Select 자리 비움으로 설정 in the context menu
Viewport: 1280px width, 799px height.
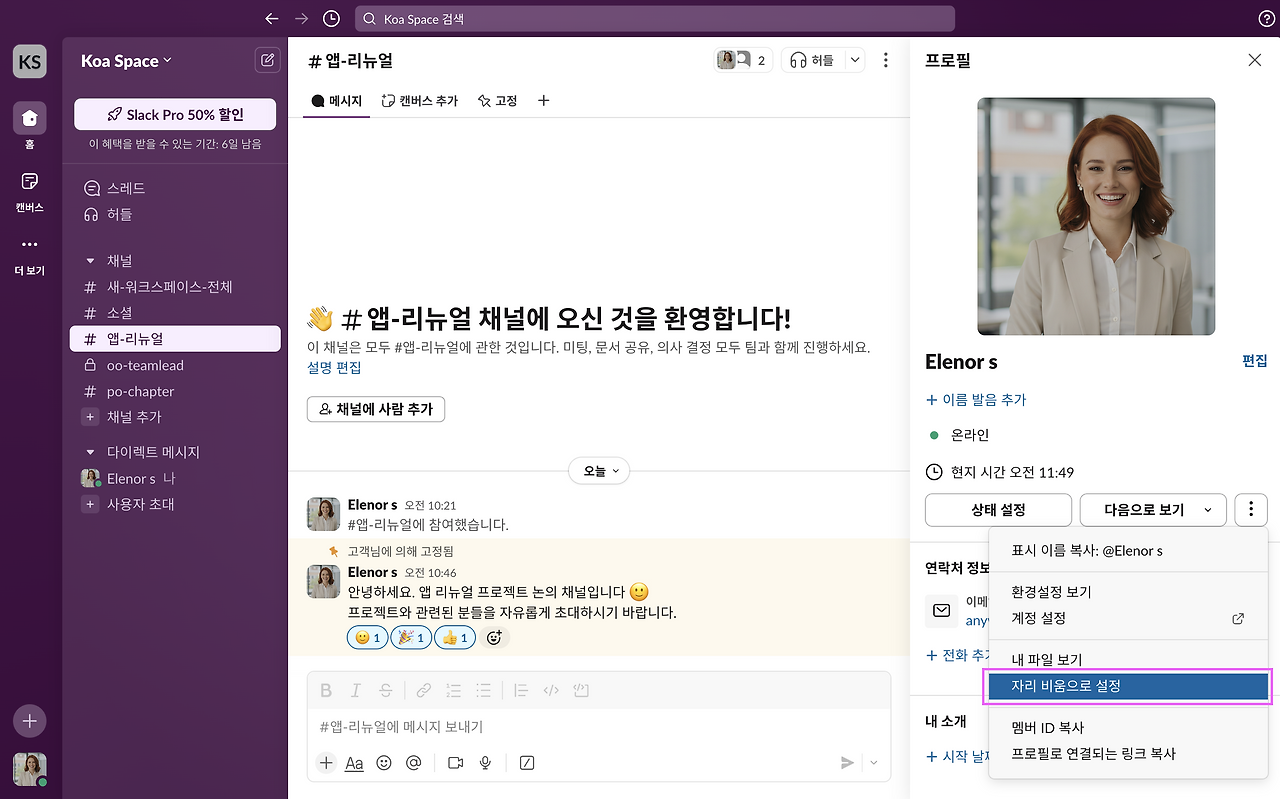[1128, 686]
